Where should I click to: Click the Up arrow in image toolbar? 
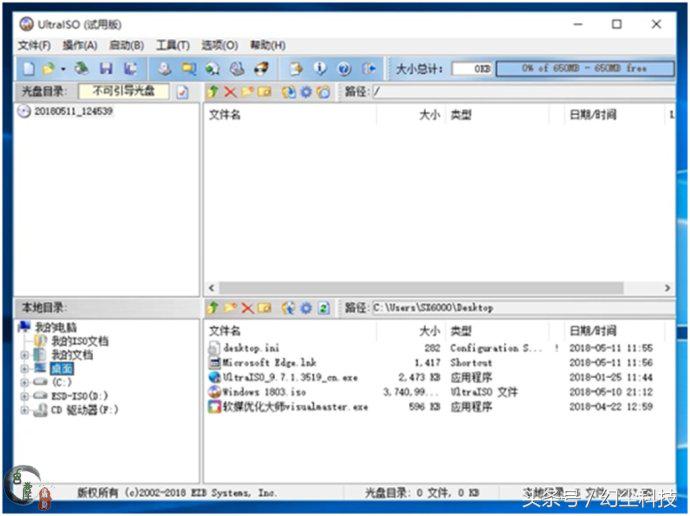[213, 91]
